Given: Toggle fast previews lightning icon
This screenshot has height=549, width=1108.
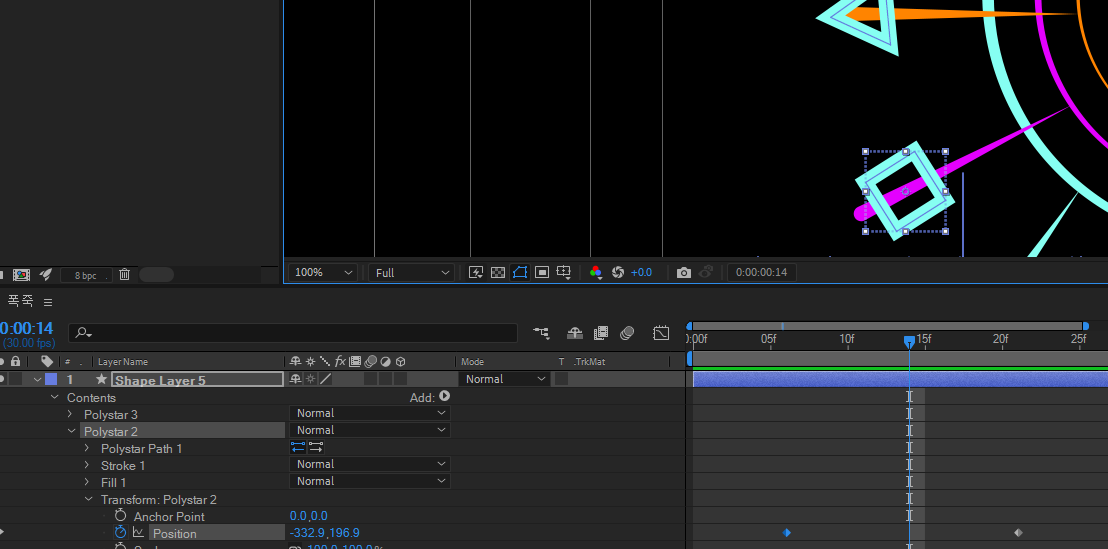Looking at the screenshot, I should [476, 273].
